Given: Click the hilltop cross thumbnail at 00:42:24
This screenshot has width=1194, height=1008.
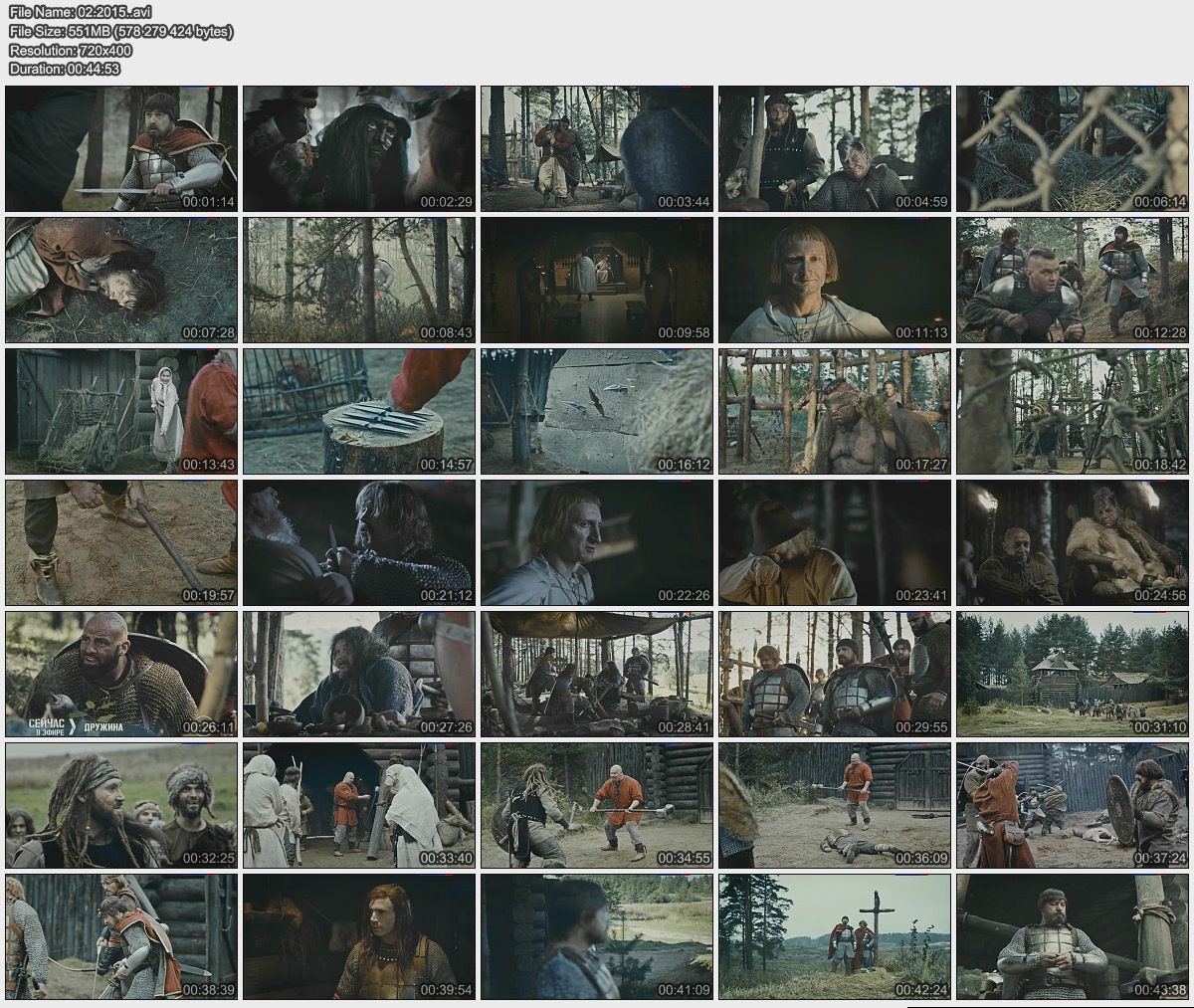Looking at the screenshot, I should [835, 936].
